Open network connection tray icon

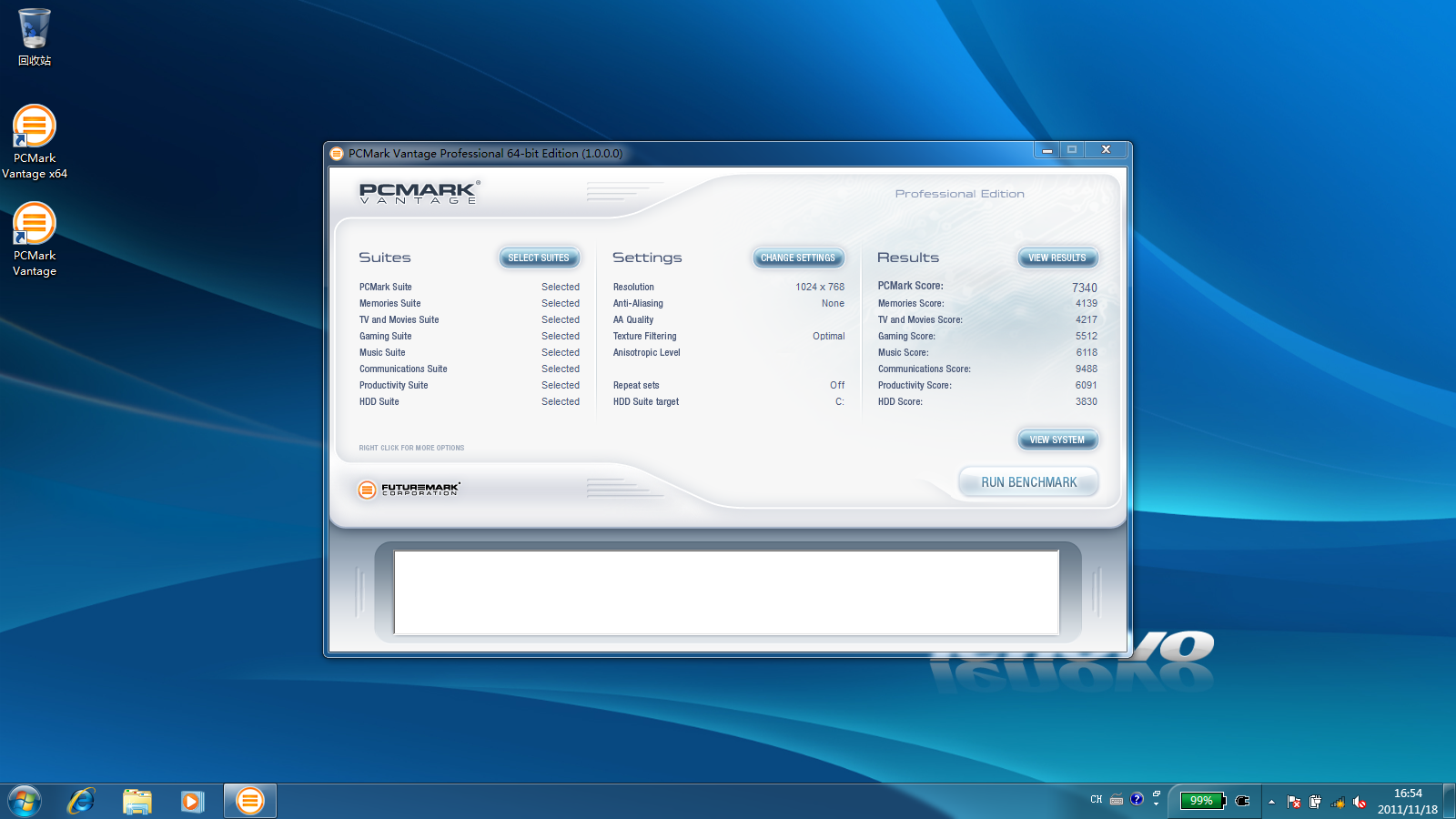pos(1338,802)
